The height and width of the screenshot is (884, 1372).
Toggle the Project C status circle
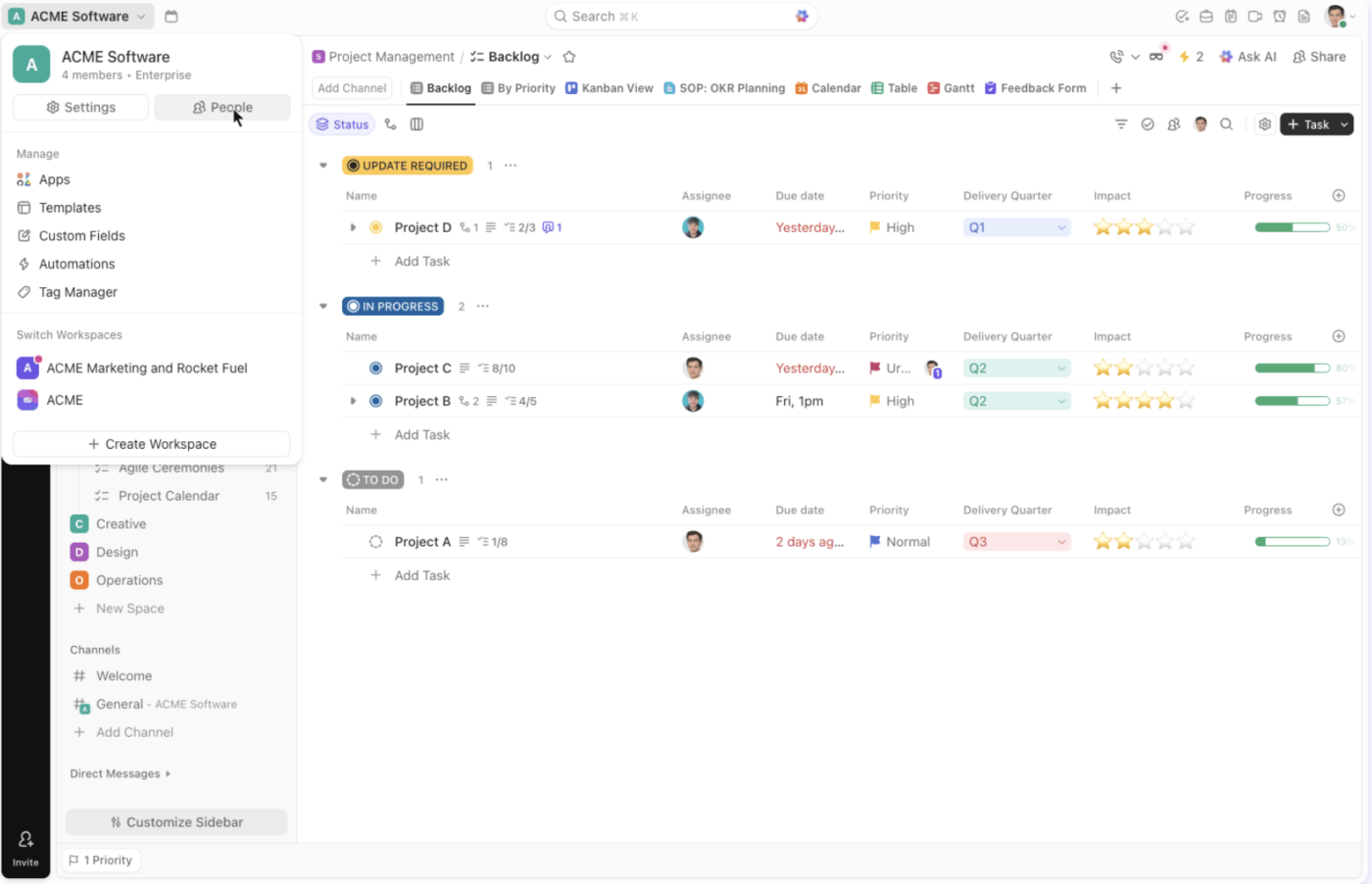tap(375, 368)
